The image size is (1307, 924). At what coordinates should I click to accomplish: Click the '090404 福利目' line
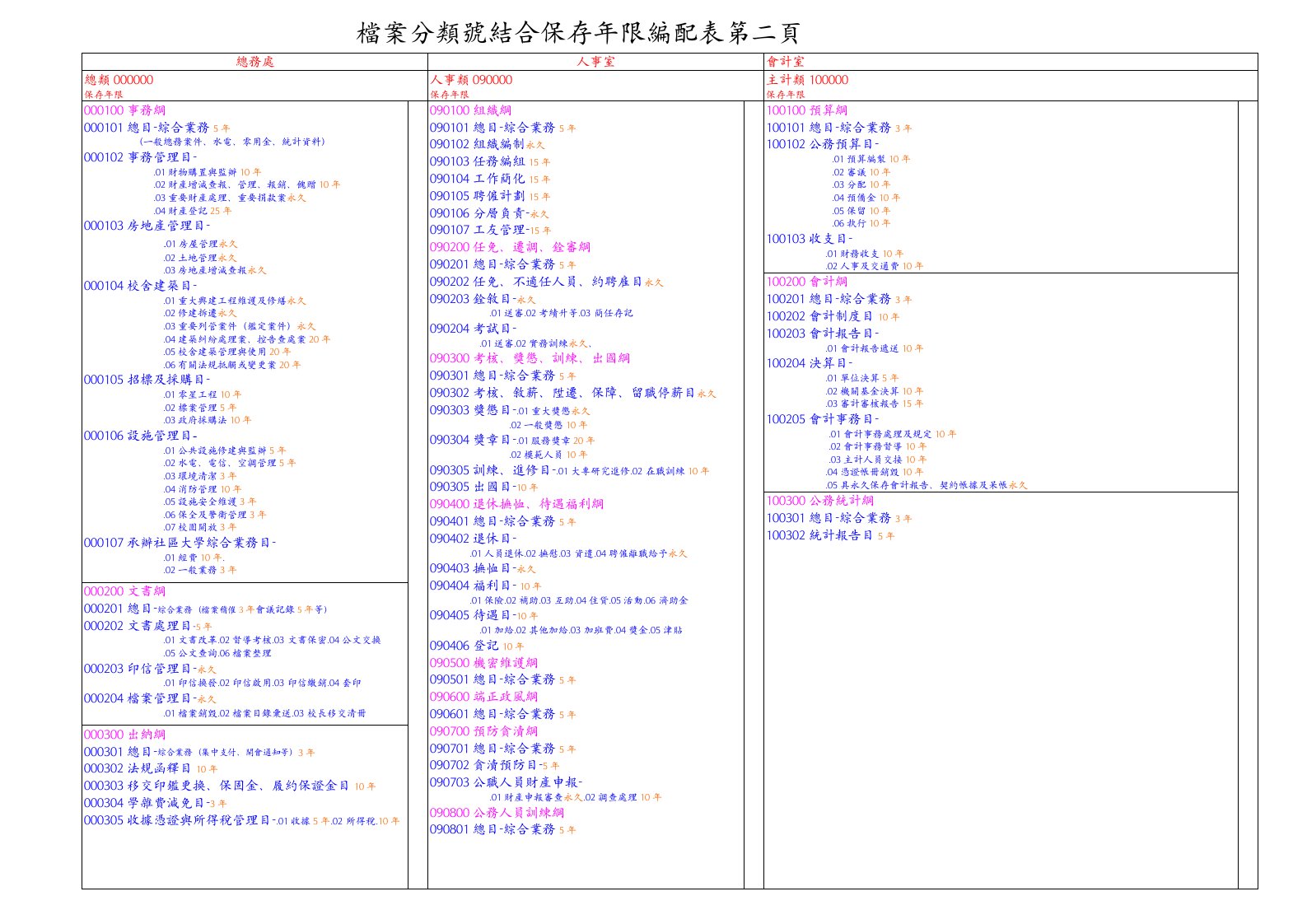coord(486,586)
